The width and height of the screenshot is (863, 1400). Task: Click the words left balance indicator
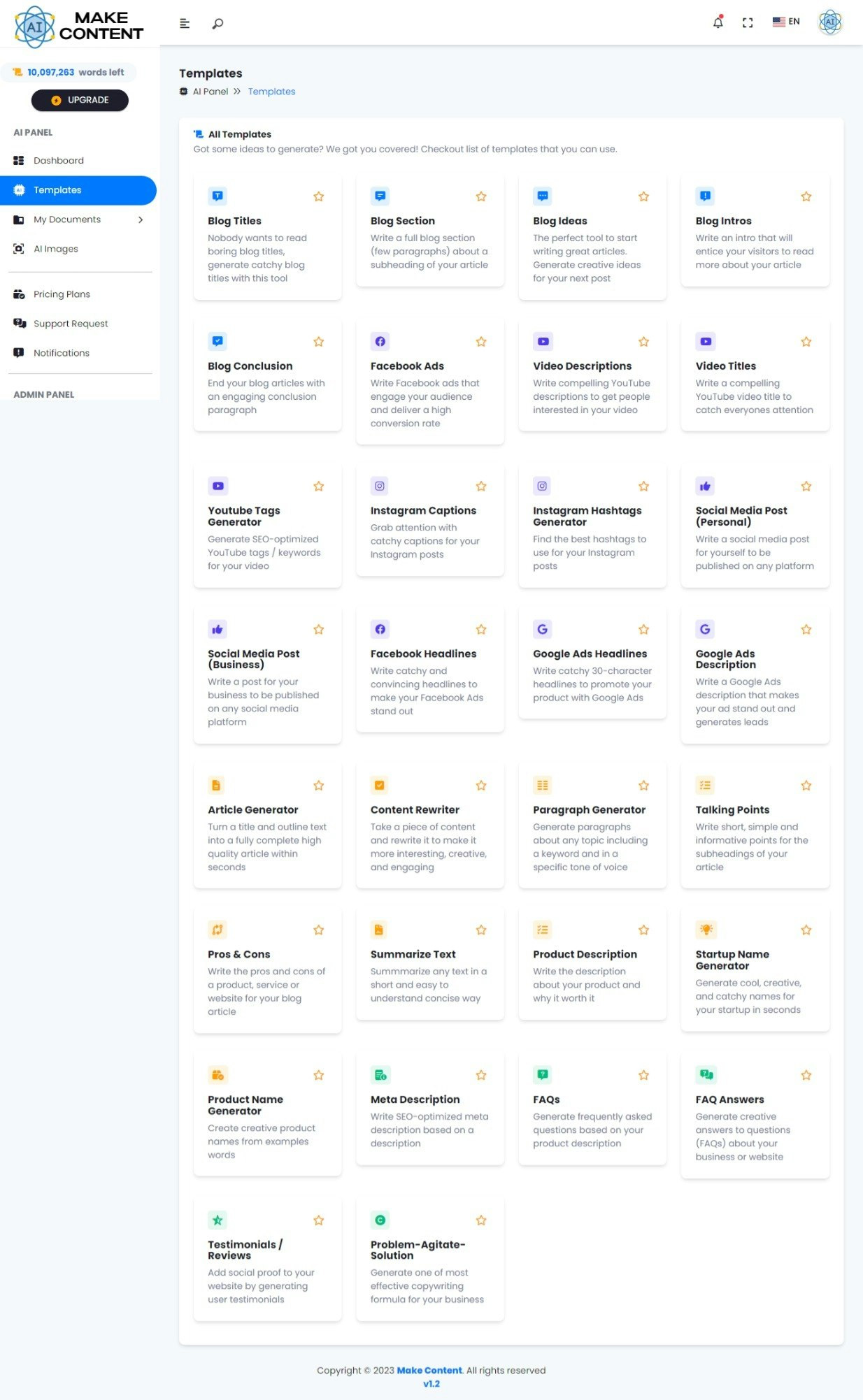click(x=69, y=73)
